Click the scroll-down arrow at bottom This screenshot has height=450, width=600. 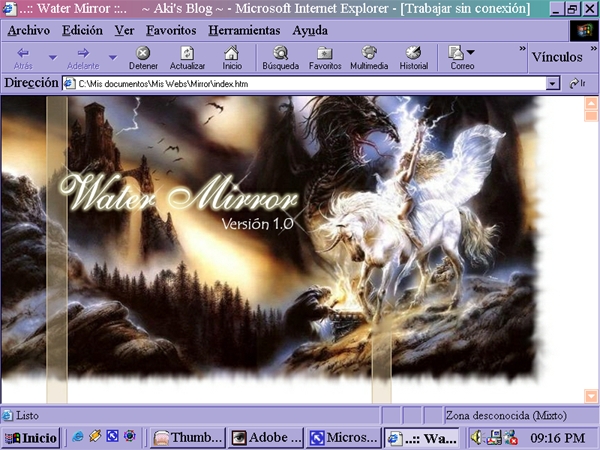[x=591, y=396]
